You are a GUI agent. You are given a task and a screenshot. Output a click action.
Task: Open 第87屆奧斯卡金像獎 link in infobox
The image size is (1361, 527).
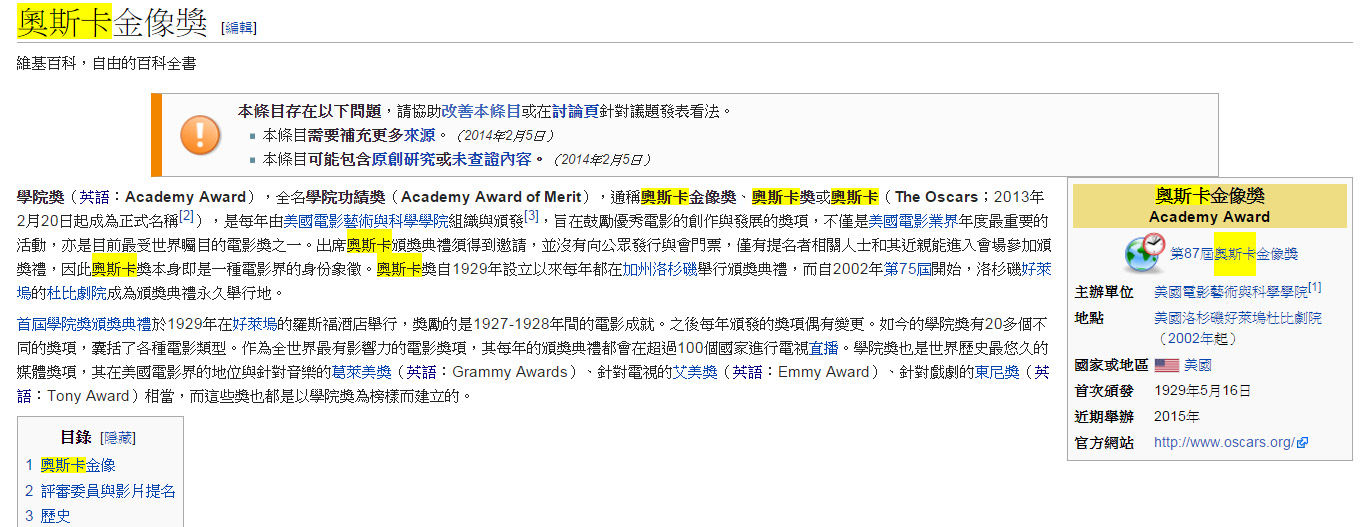(1234, 254)
